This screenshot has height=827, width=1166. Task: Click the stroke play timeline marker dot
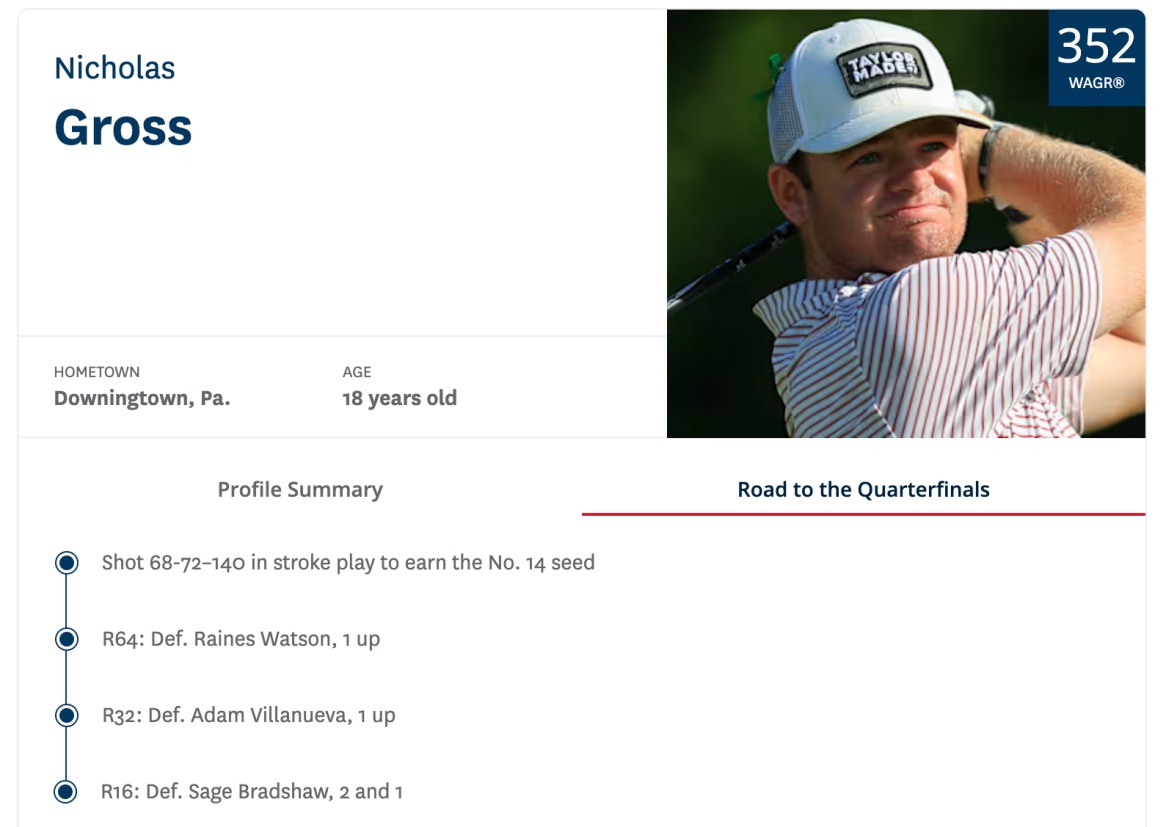point(66,563)
